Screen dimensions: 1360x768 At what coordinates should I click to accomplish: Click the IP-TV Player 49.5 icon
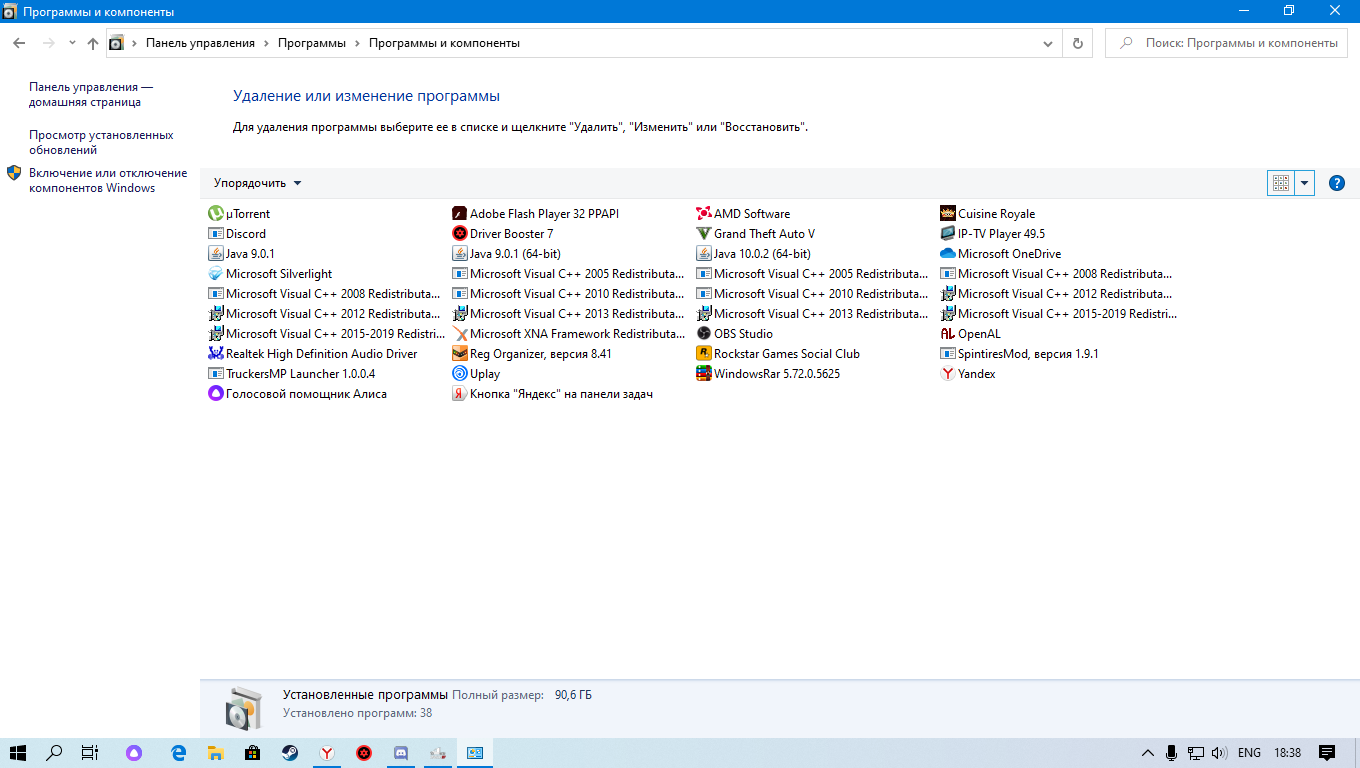click(x=948, y=233)
